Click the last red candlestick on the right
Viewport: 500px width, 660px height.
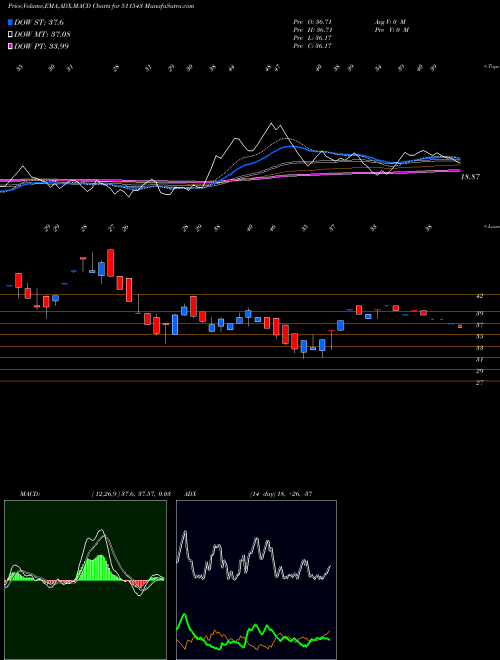(460, 326)
